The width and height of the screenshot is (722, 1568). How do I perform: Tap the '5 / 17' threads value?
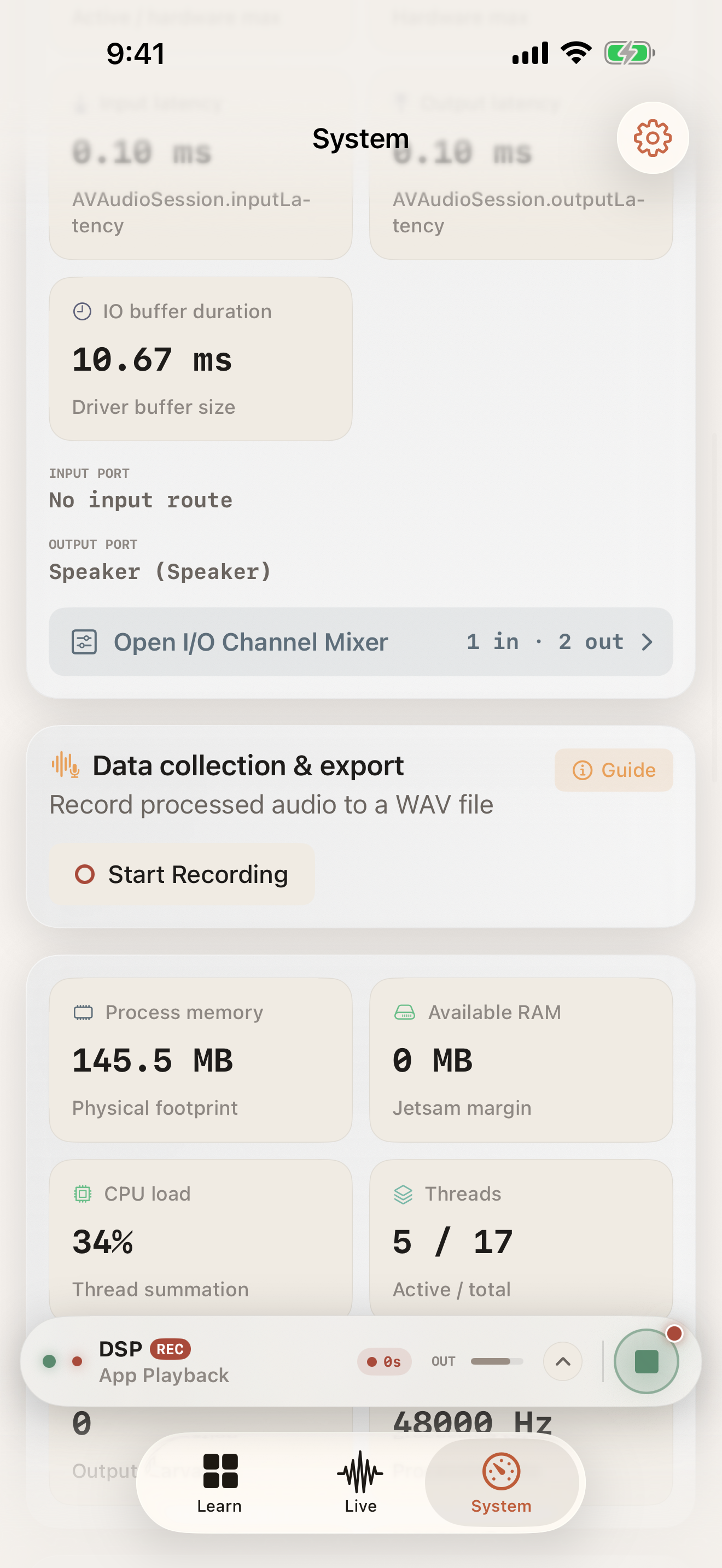point(452,1242)
